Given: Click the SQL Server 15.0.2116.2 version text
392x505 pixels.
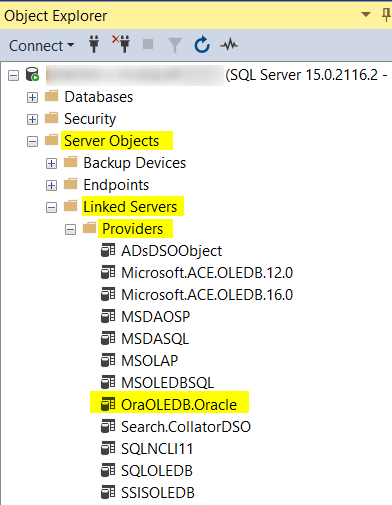Looking at the screenshot, I should point(307,75).
